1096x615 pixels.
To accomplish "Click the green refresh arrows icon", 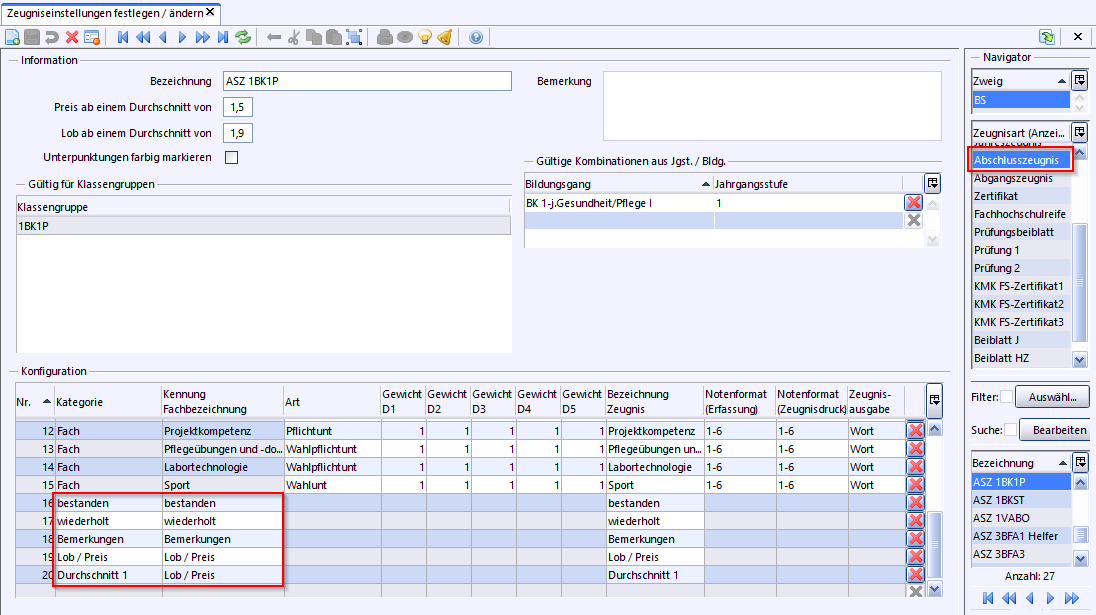I will [x=243, y=37].
